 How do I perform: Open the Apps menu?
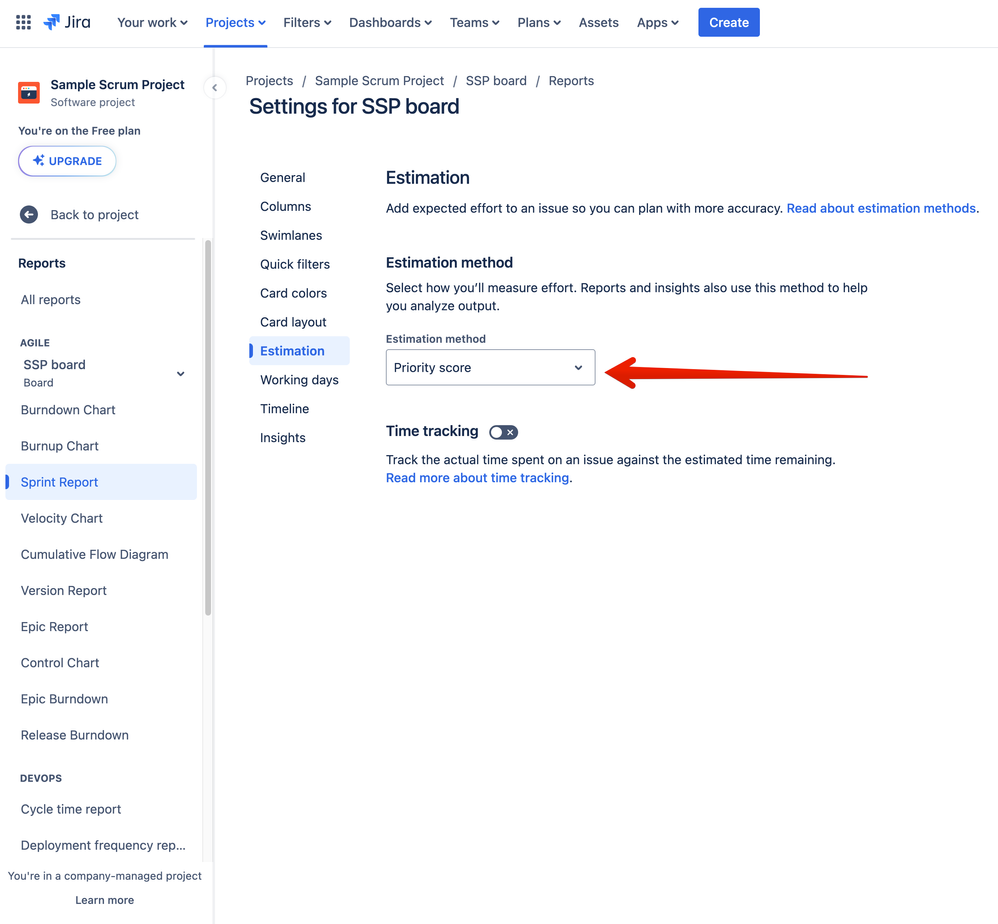657,22
